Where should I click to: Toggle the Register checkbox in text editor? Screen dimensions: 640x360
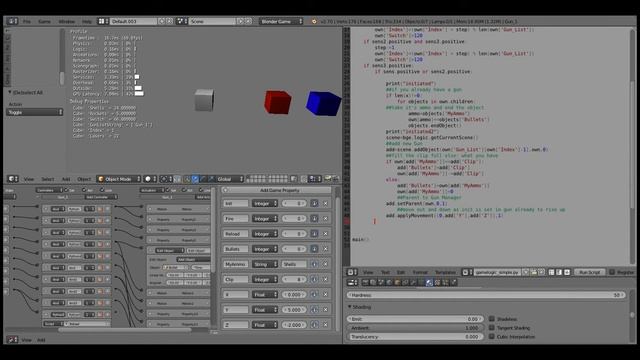click(612, 272)
